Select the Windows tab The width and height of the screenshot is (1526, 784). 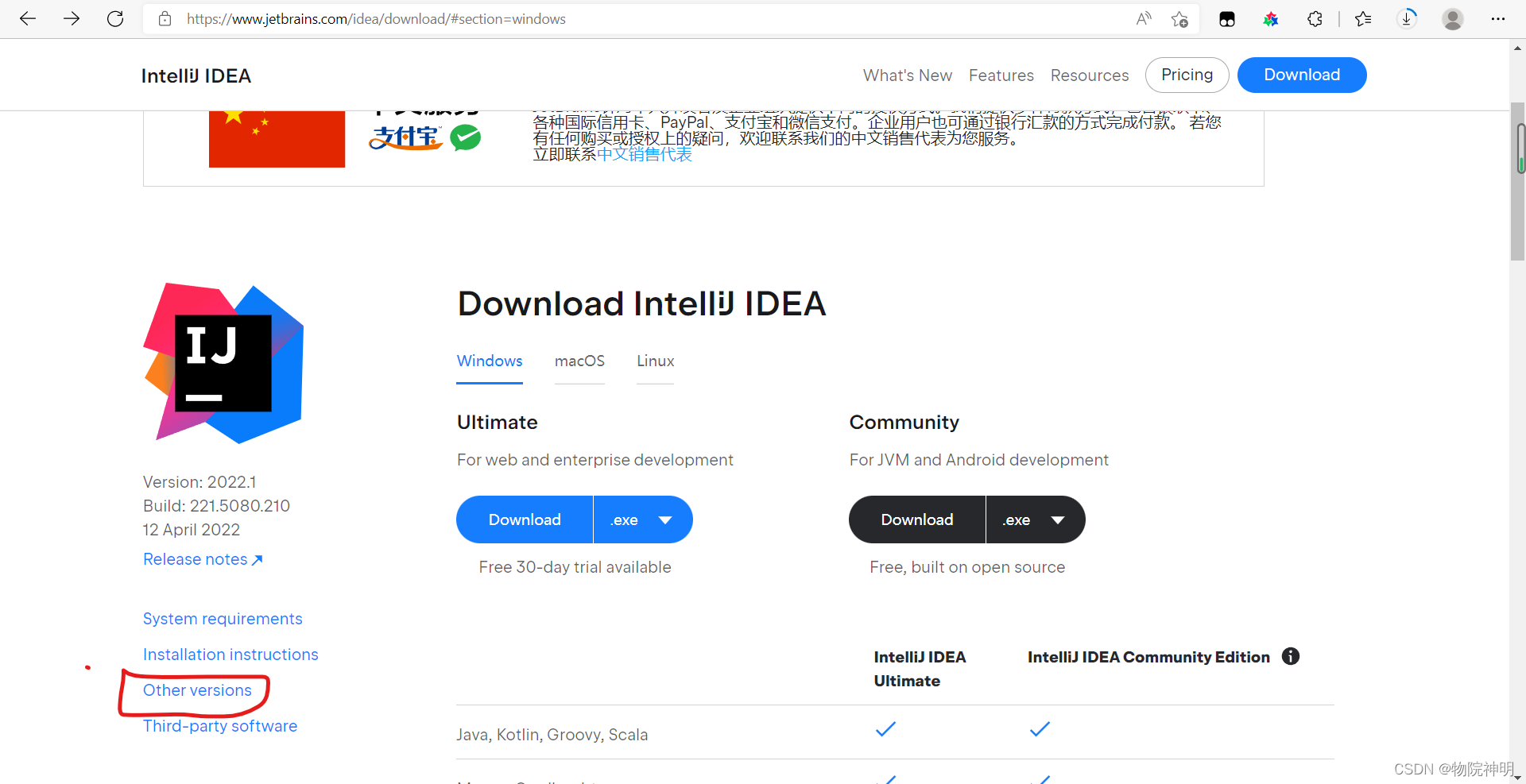(x=490, y=361)
